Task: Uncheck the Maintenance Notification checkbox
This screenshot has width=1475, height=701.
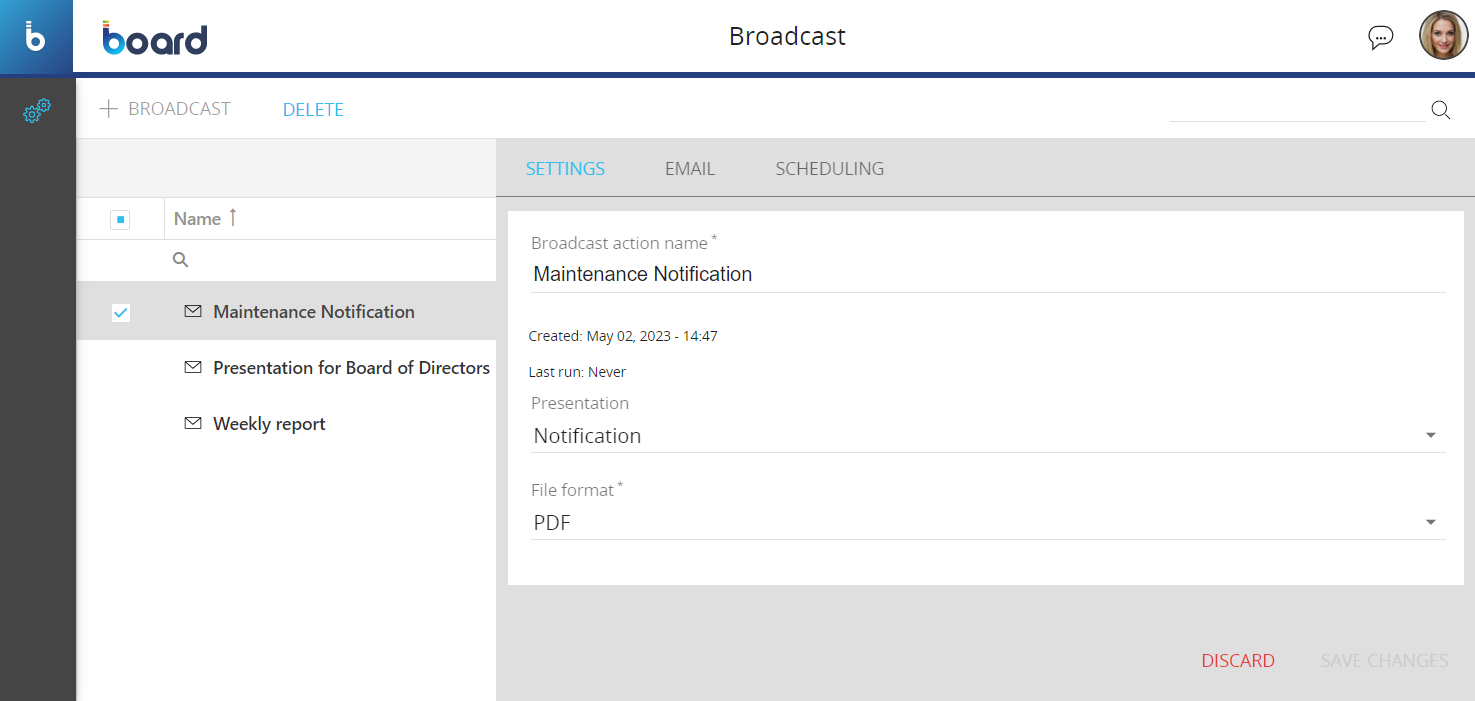Action: (x=120, y=312)
